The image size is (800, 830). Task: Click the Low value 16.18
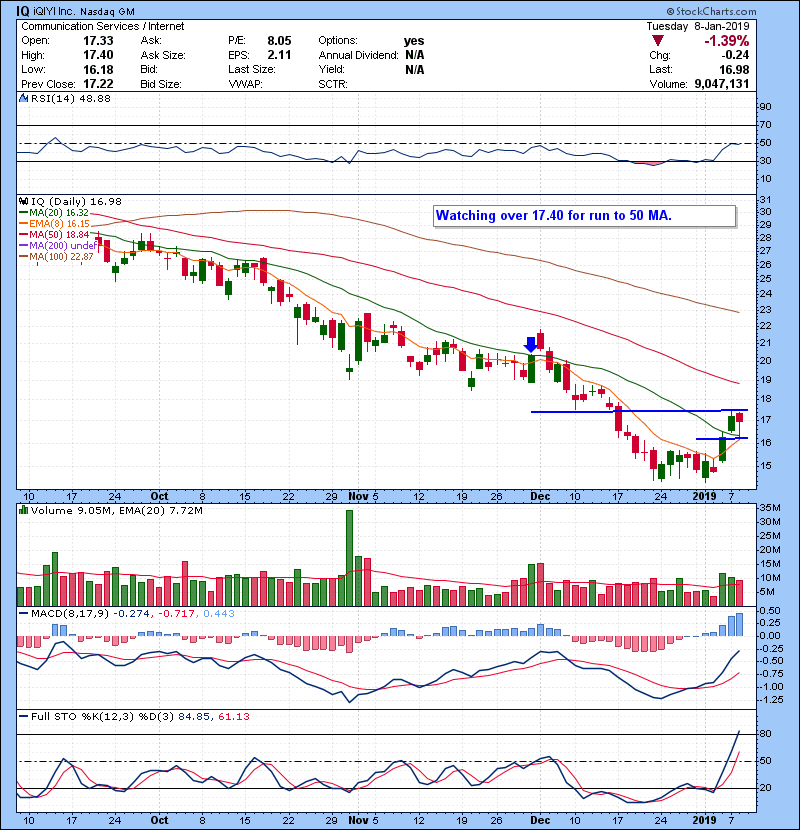(x=98, y=69)
